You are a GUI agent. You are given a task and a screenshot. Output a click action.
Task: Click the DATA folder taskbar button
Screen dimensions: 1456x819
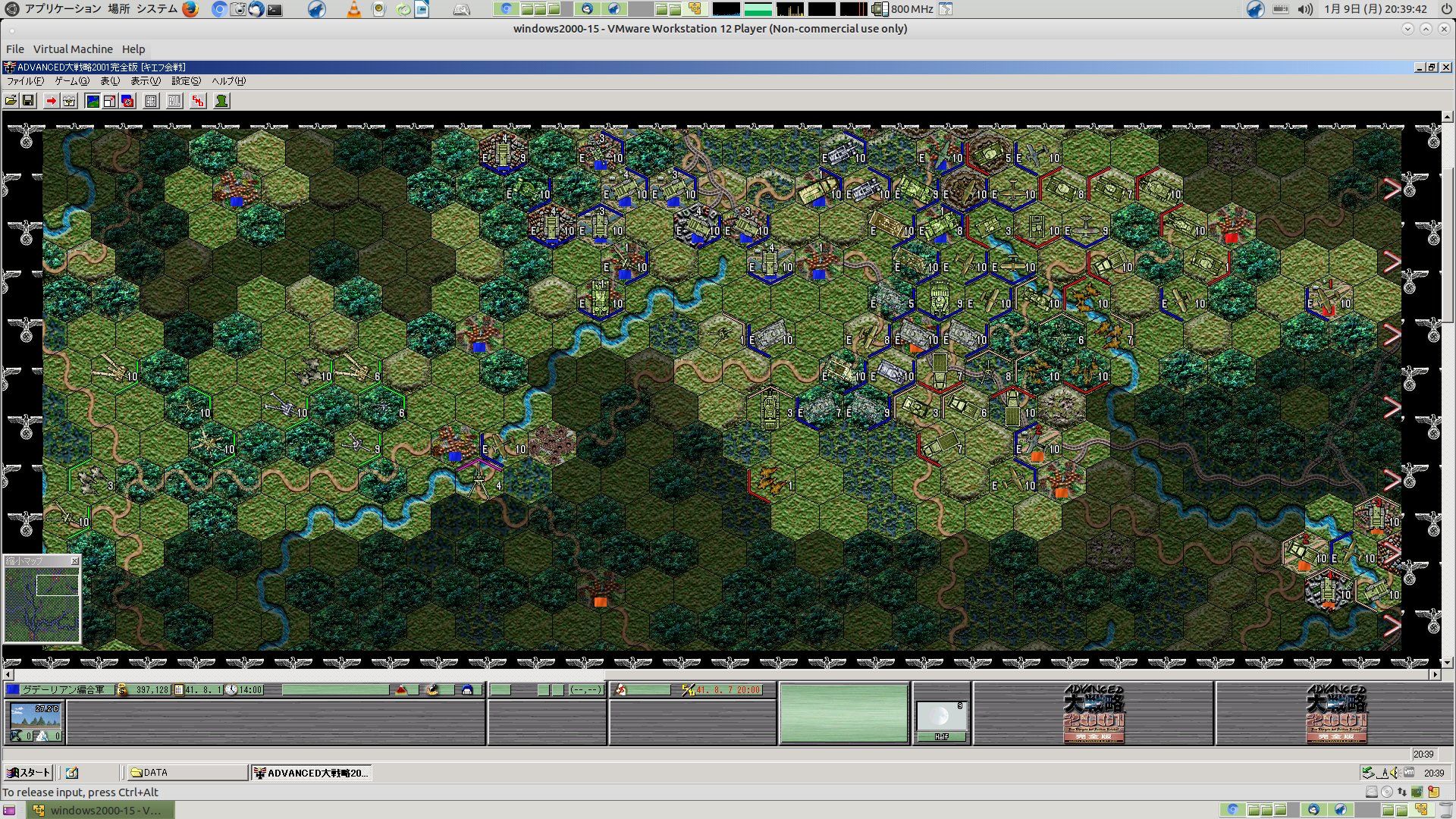187,773
